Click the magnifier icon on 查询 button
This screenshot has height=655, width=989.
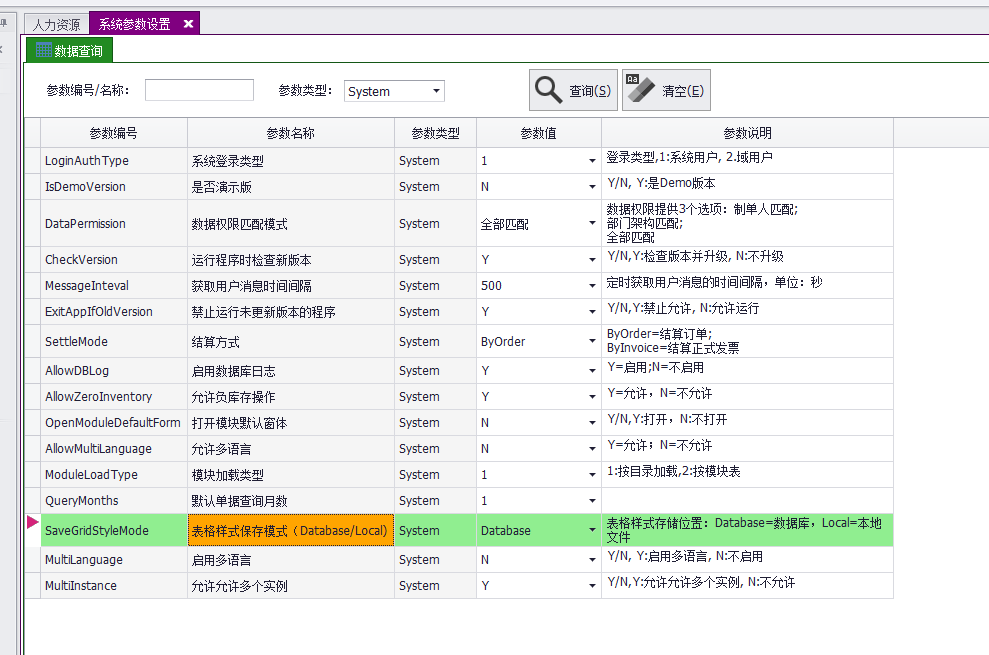click(x=548, y=90)
